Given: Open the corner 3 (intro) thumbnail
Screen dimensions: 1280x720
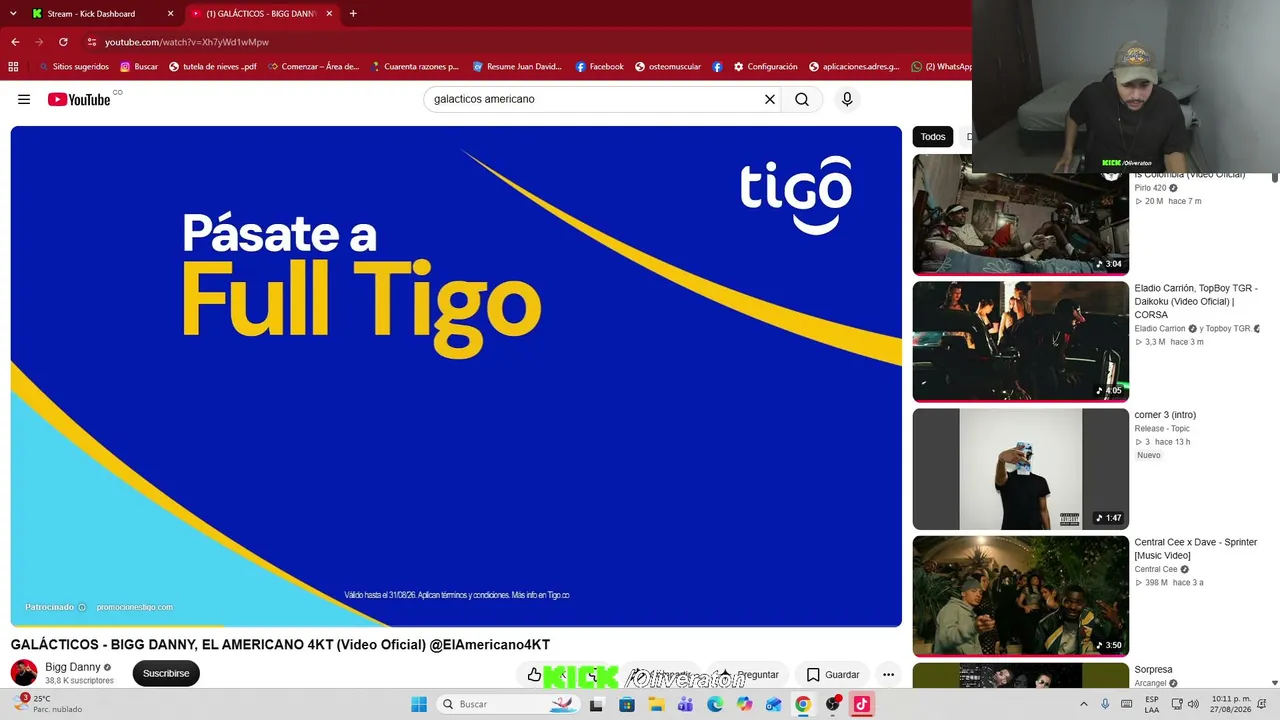Looking at the screenshot, I should pos(1021,469).
